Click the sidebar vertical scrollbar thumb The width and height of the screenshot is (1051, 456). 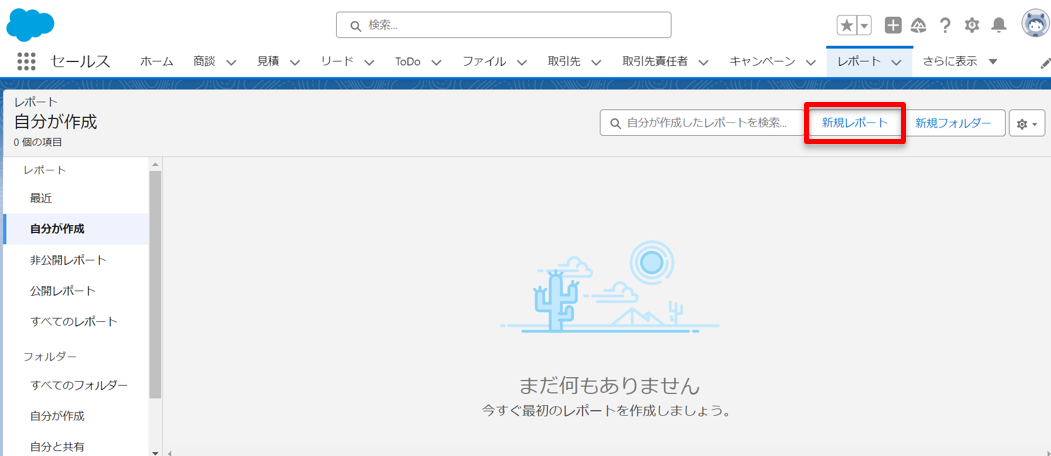click(156, 284)
